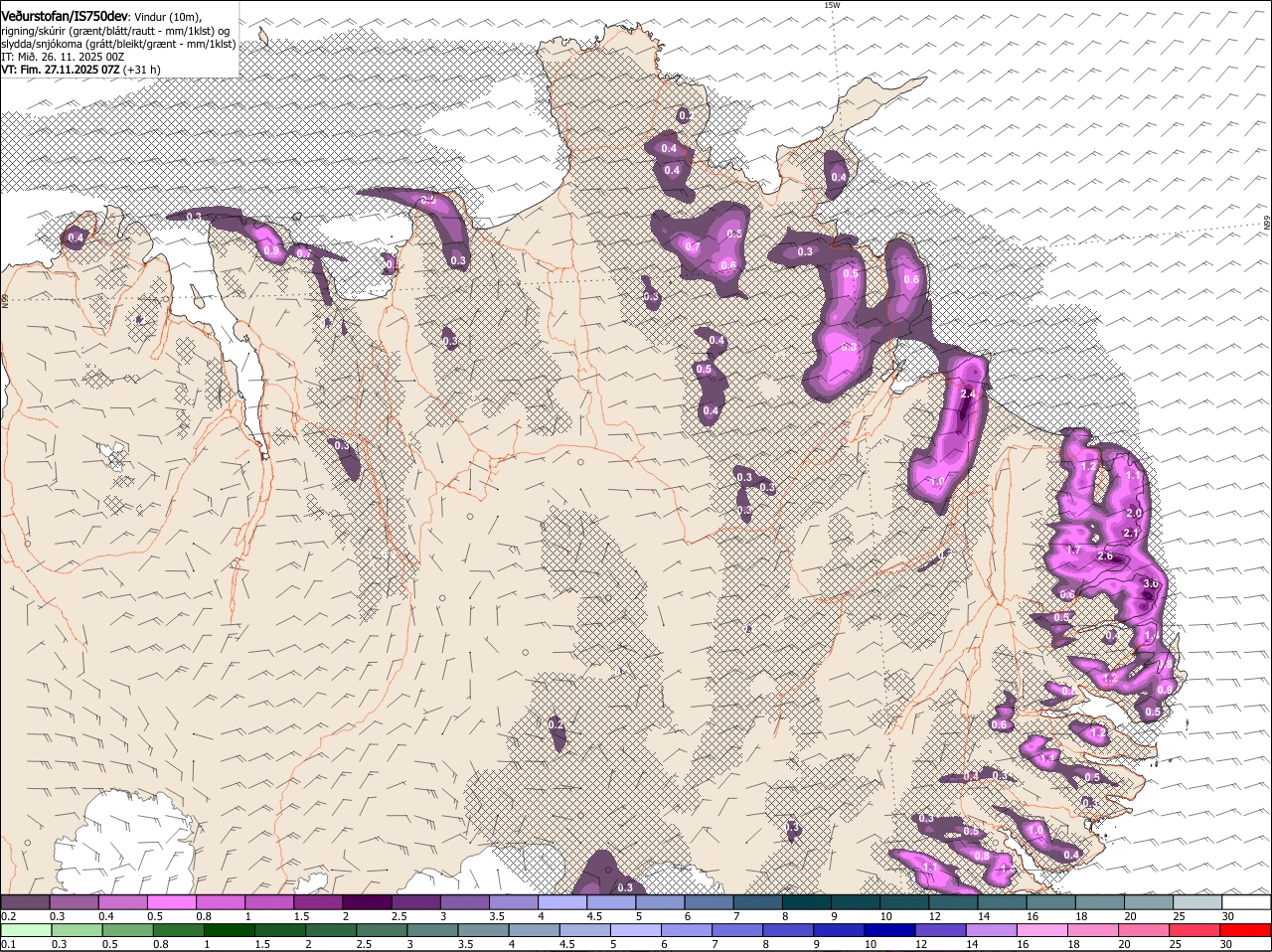Screen dimensions: 1272x952
Task: Select upper scale swatch between 12 and 14
Action: [954, 902]
